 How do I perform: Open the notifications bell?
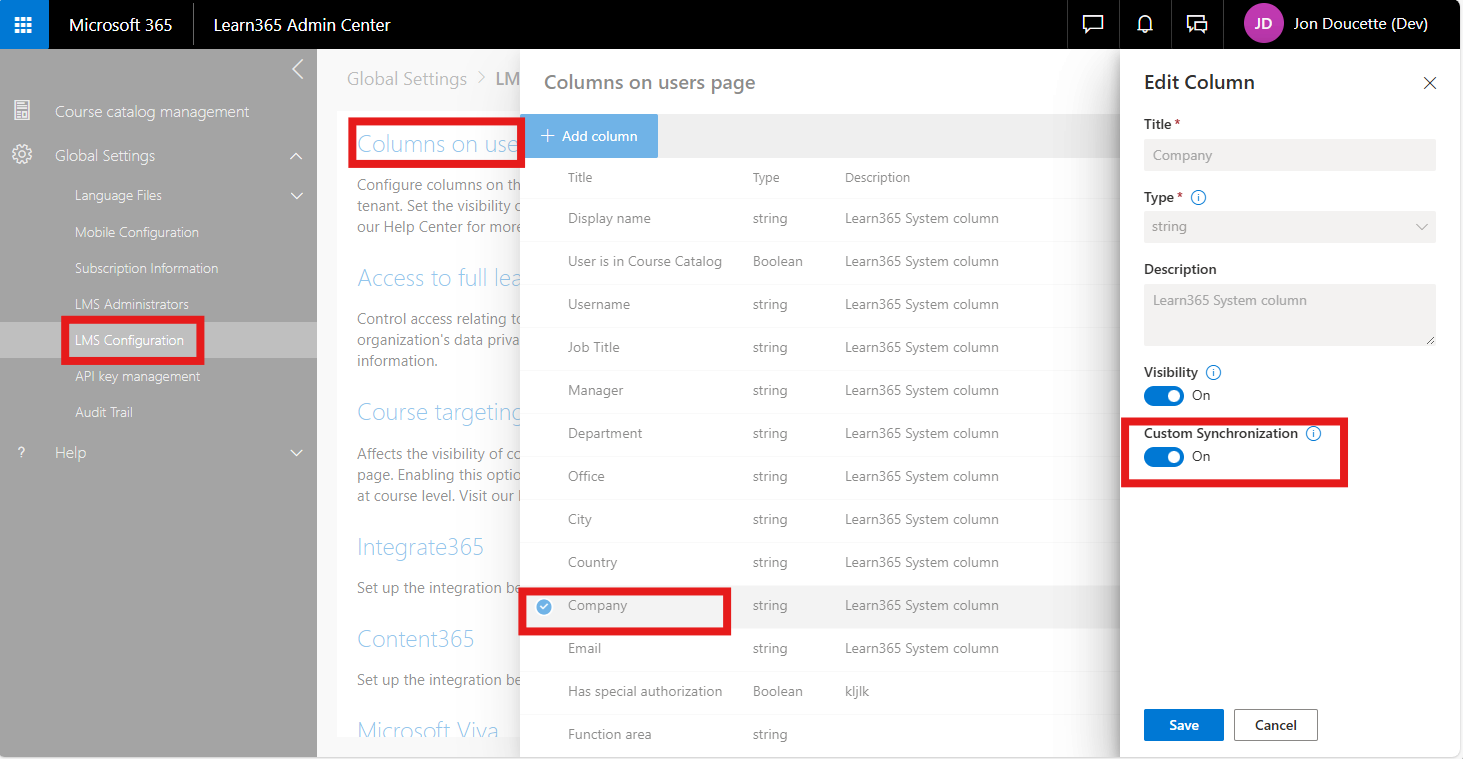point(1145,24)
